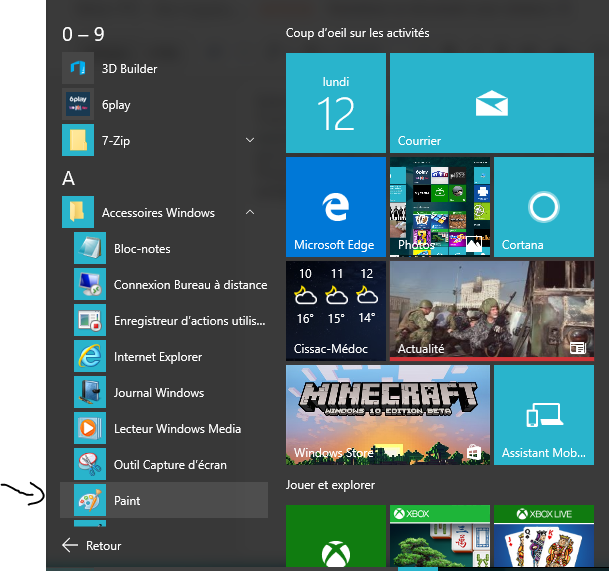The height and width of the screenshot is (571, 609).
Task: Open the Xbox mahjong game tile
Action: 440,536
